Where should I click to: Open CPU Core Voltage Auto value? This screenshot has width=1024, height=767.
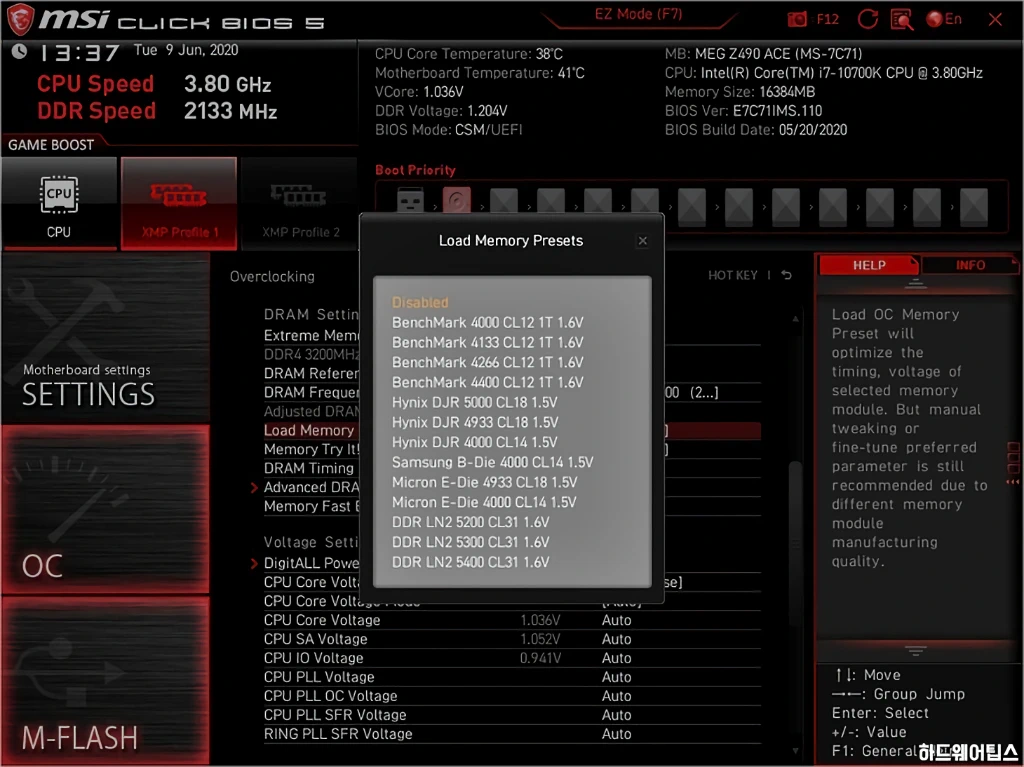coord(616,620)
